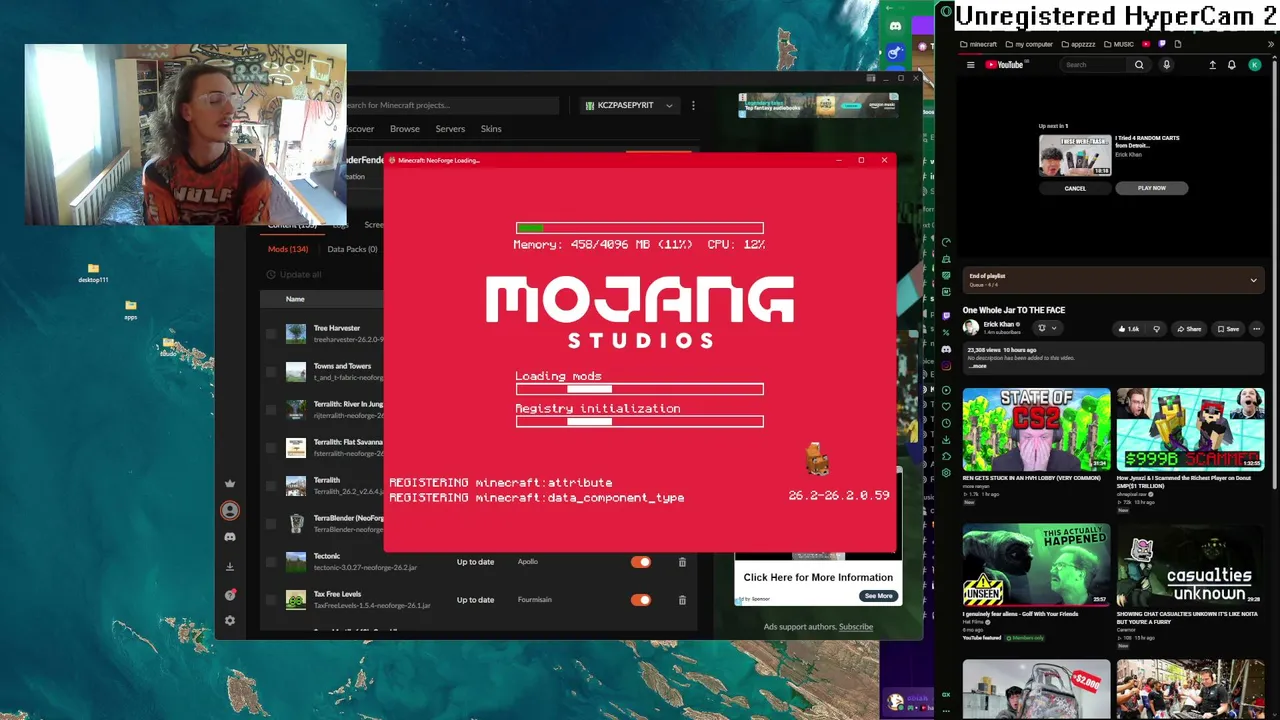Open the Modrinth sidebar downloads icon

230,566
